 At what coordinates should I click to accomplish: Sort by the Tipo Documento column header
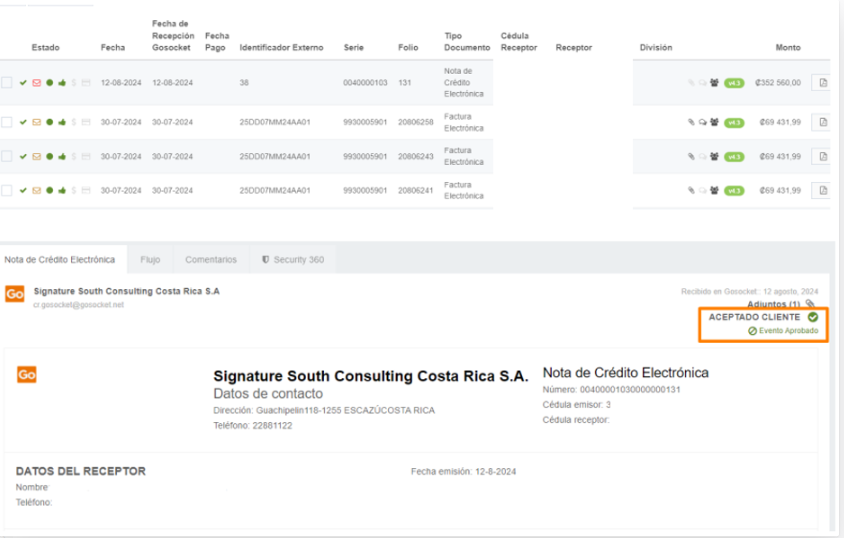coord(467,41)
